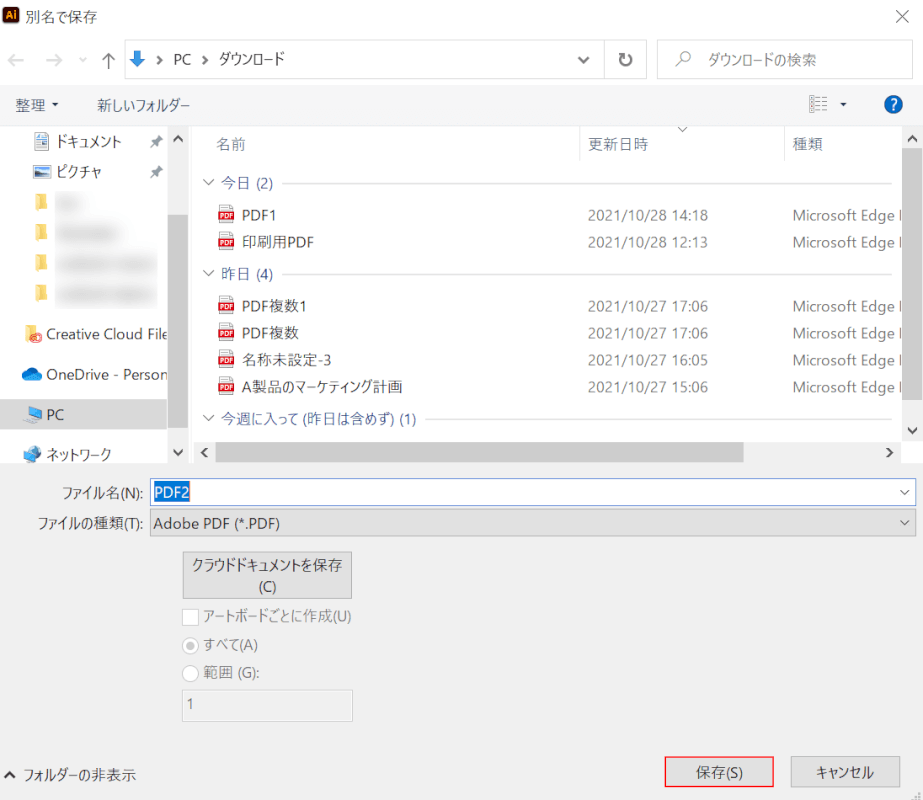The image size is (923, 800).
Task: Select ドキュメント in the sidebar
Action: pyautogui.click(x=88, y=141)
